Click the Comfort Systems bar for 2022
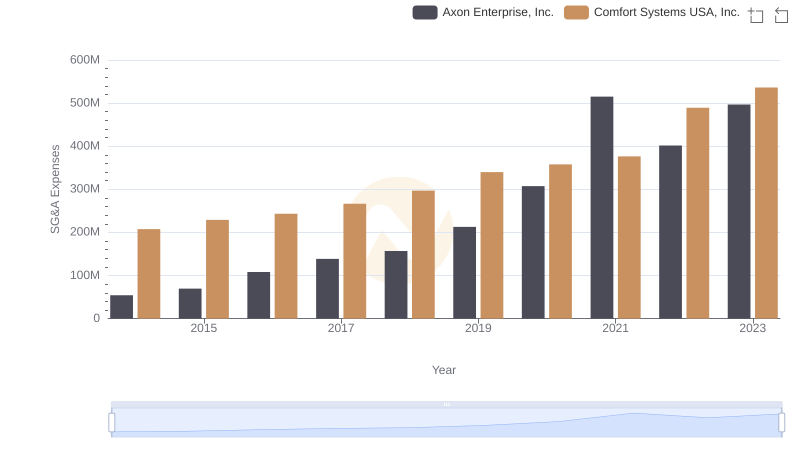This screenshot has height=461, width=800. [697, 213]
